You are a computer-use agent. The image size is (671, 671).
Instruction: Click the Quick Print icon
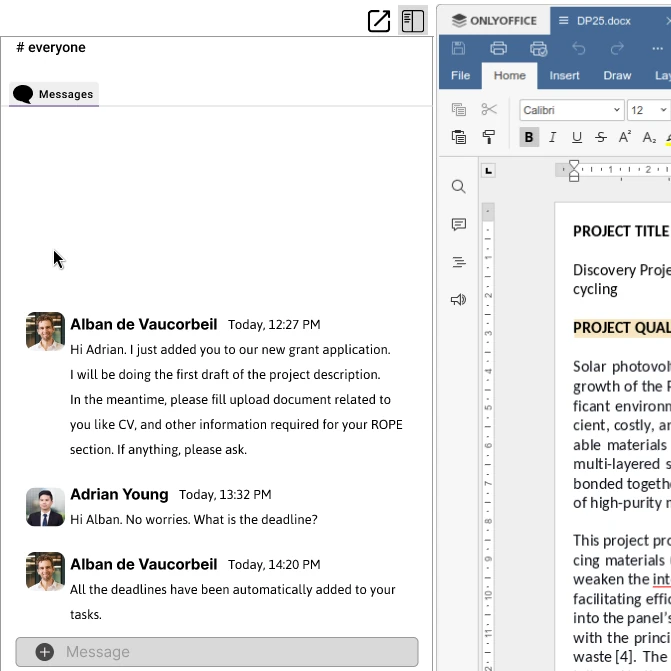[538, 48]
